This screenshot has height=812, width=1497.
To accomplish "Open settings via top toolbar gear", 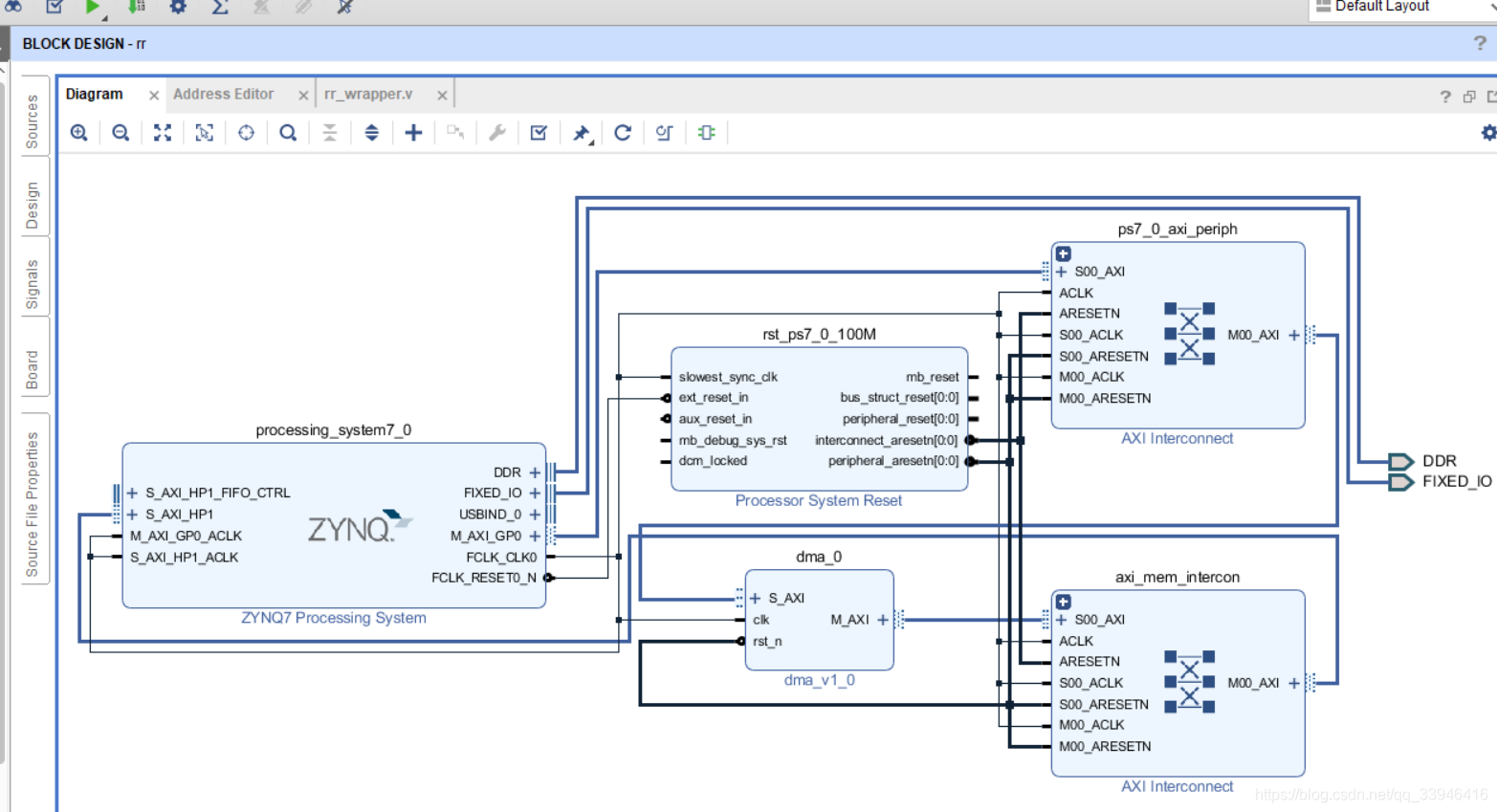I will pyautogui.click(x=178, y=8).
